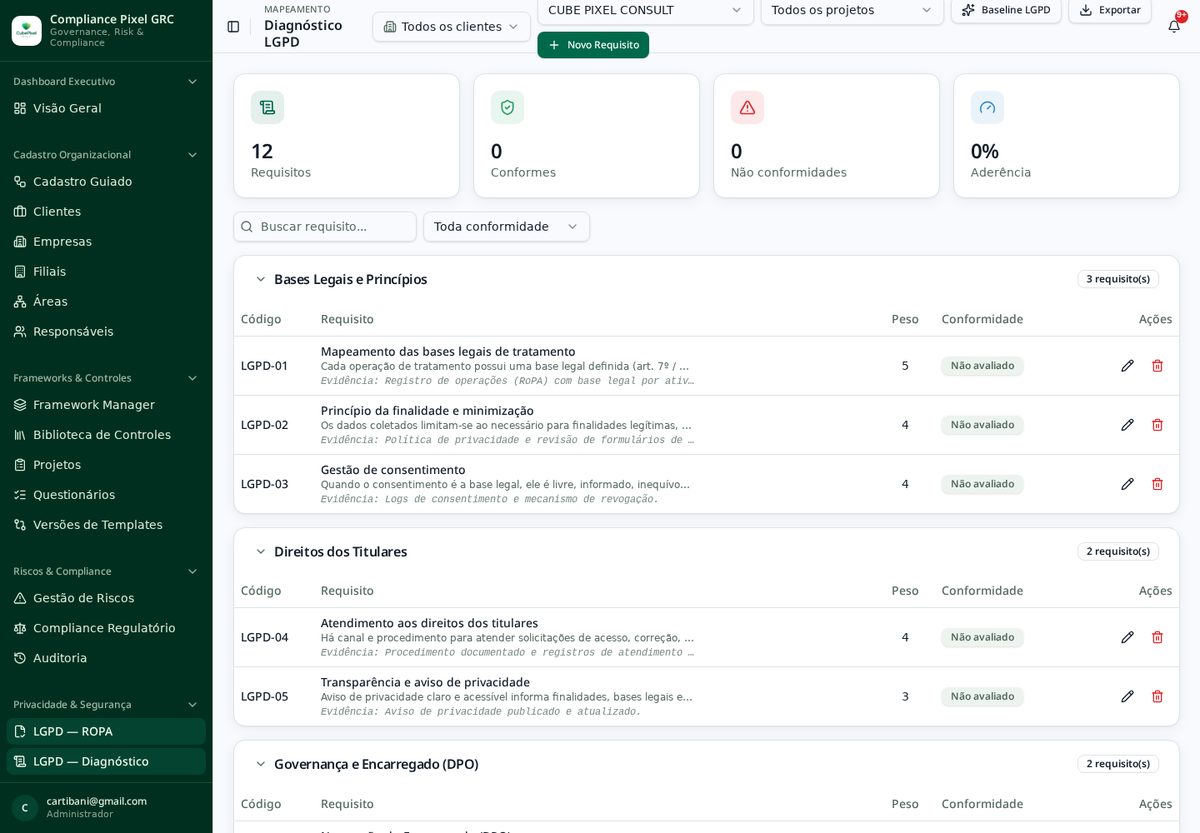Screen dimensions: 1200x833
Task: Open Framework Manager
Action: click(106, 405)
